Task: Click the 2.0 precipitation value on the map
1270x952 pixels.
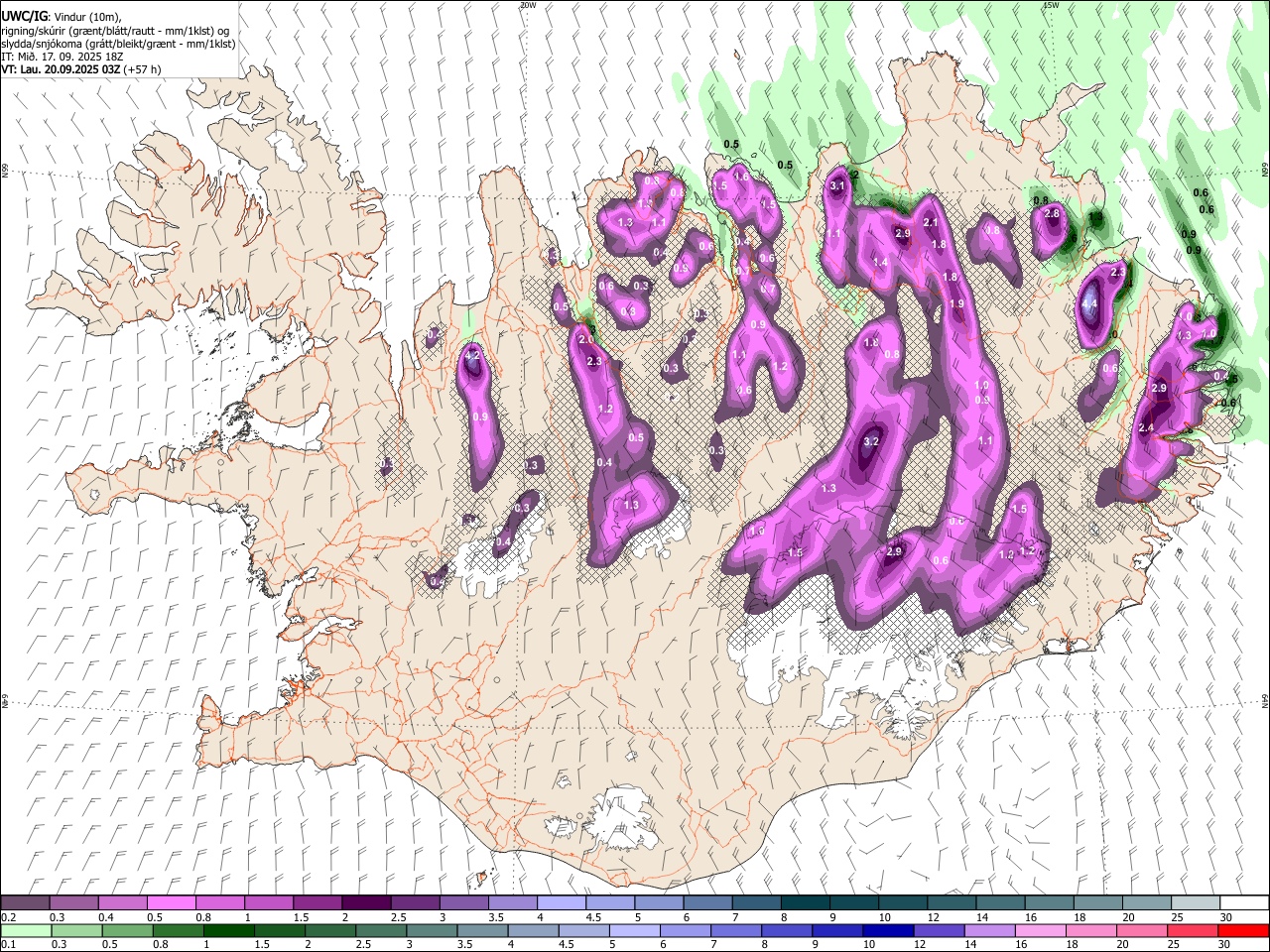Action: point(586,340)
